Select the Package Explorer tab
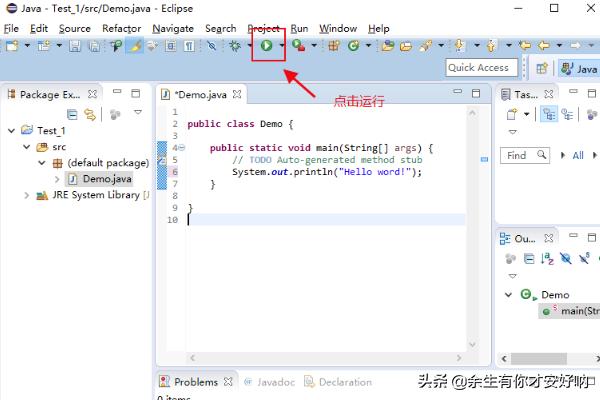Viewport: 600px width, 400px height. 50,94
